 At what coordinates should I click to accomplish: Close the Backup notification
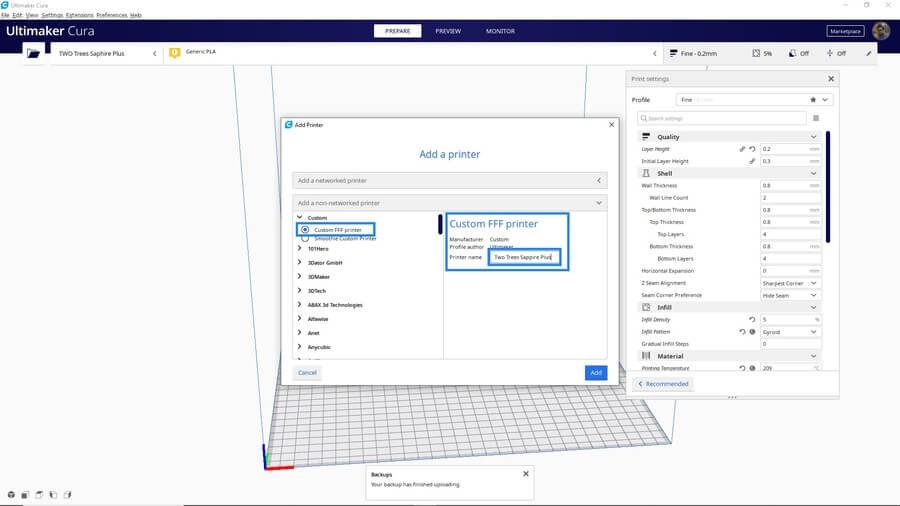525,474
